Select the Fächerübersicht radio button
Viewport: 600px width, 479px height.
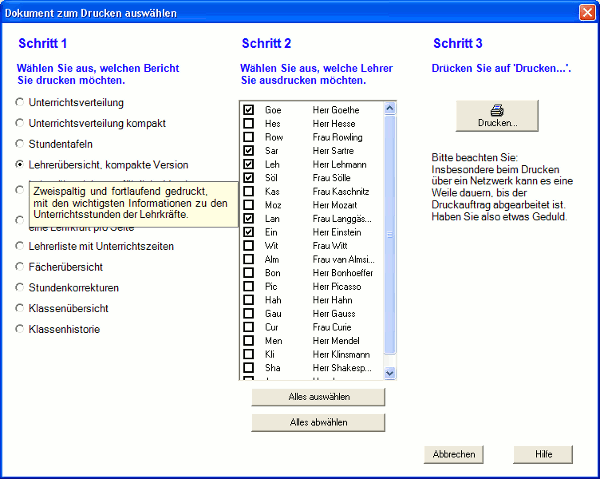[20, 267]
